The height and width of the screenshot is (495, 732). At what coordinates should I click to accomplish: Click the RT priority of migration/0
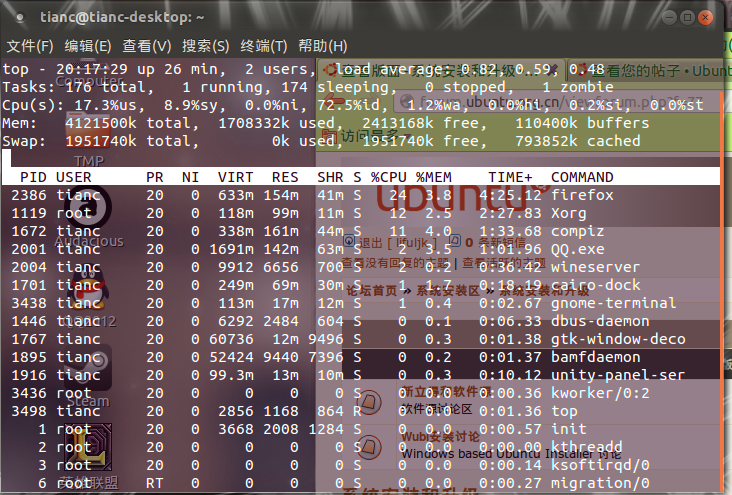[155, 483]
